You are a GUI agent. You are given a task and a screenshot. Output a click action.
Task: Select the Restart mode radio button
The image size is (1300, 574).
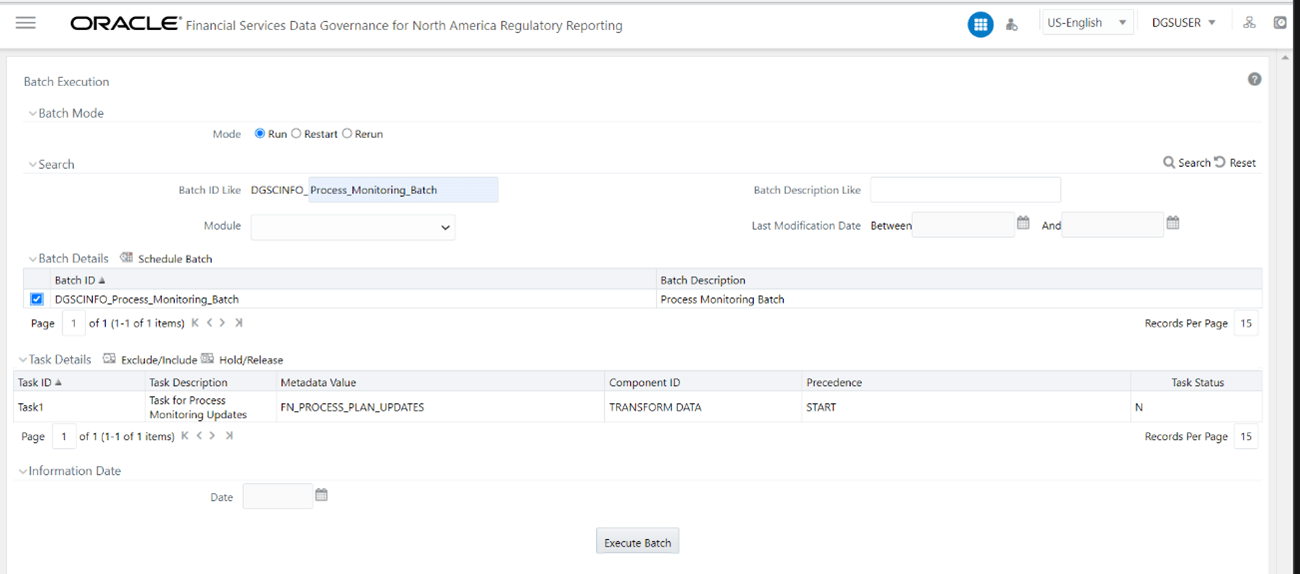point(296,133)
